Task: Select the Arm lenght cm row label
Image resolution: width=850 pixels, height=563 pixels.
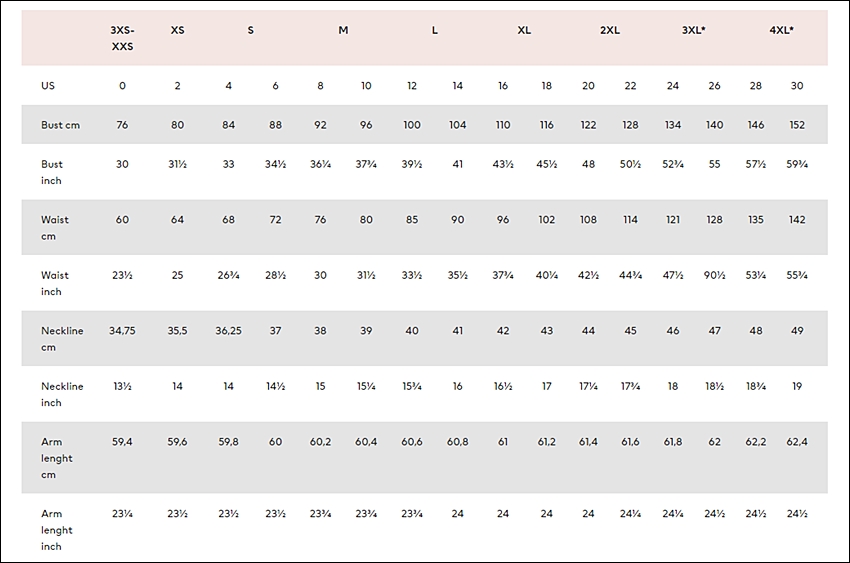Action: pyautogui.click(x=56, y=458)
